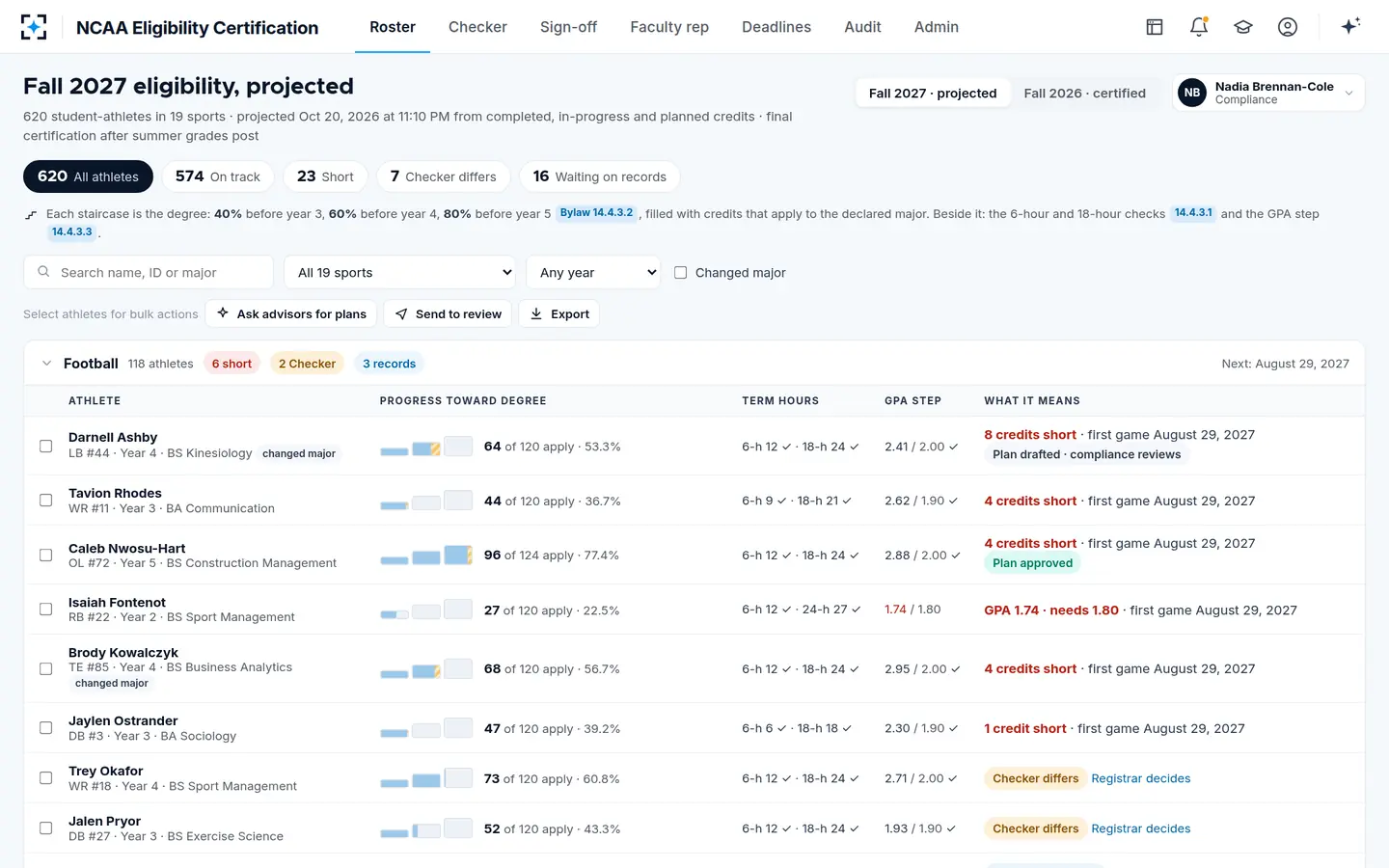Click the search magnifier icon
This screenshot has width=1389, height=868.
coord(43,272)
